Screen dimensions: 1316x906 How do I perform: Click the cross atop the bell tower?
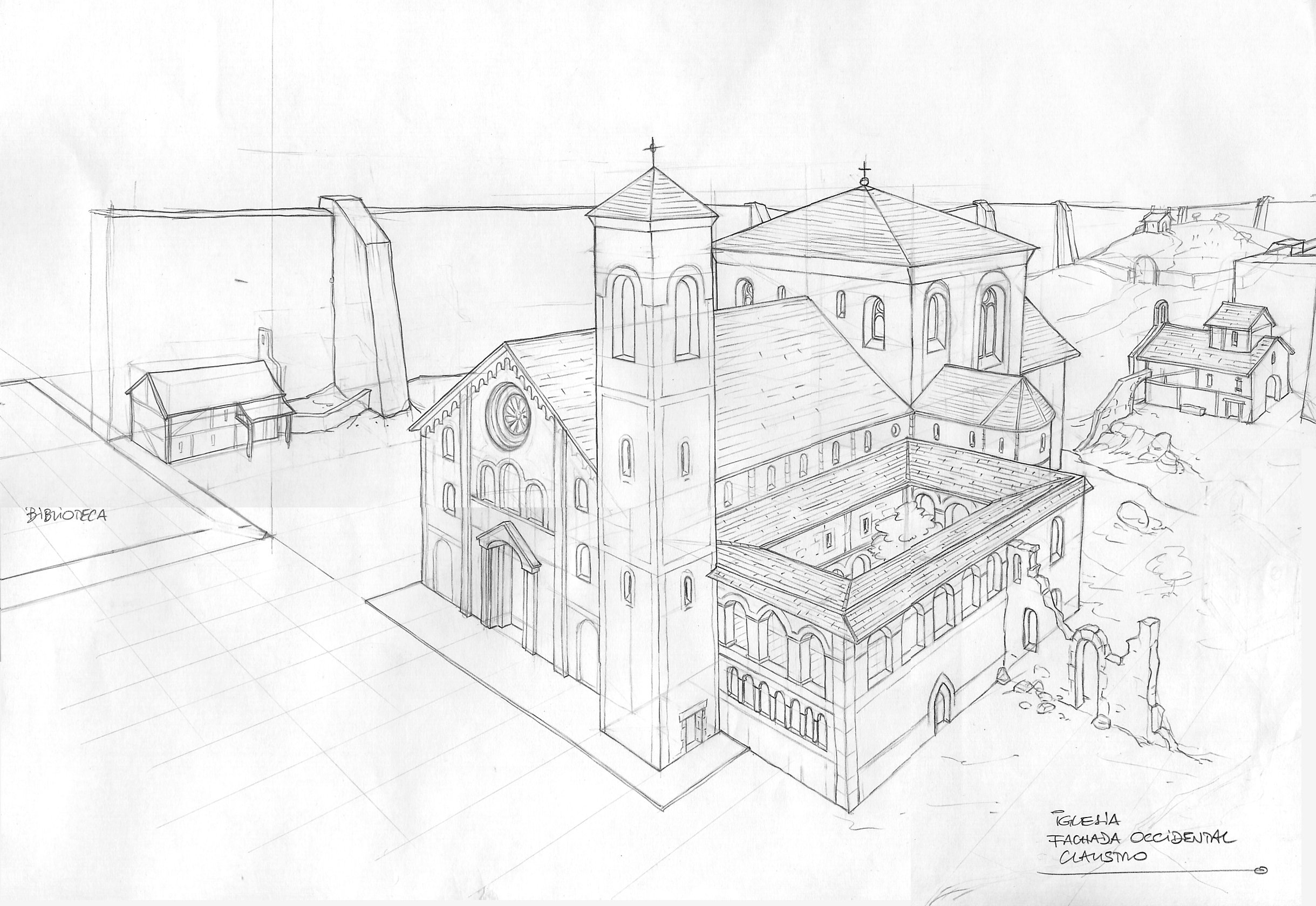point(654,149)
